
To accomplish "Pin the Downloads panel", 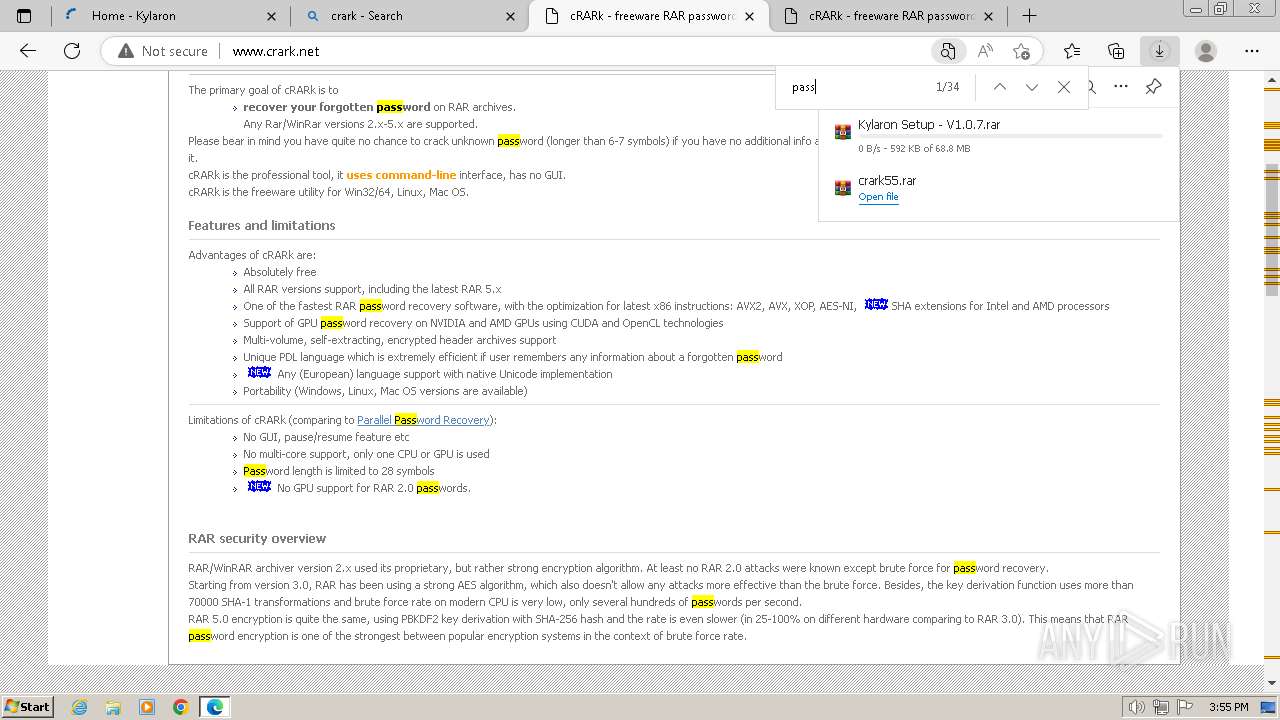I will (x=1153, y=87).
